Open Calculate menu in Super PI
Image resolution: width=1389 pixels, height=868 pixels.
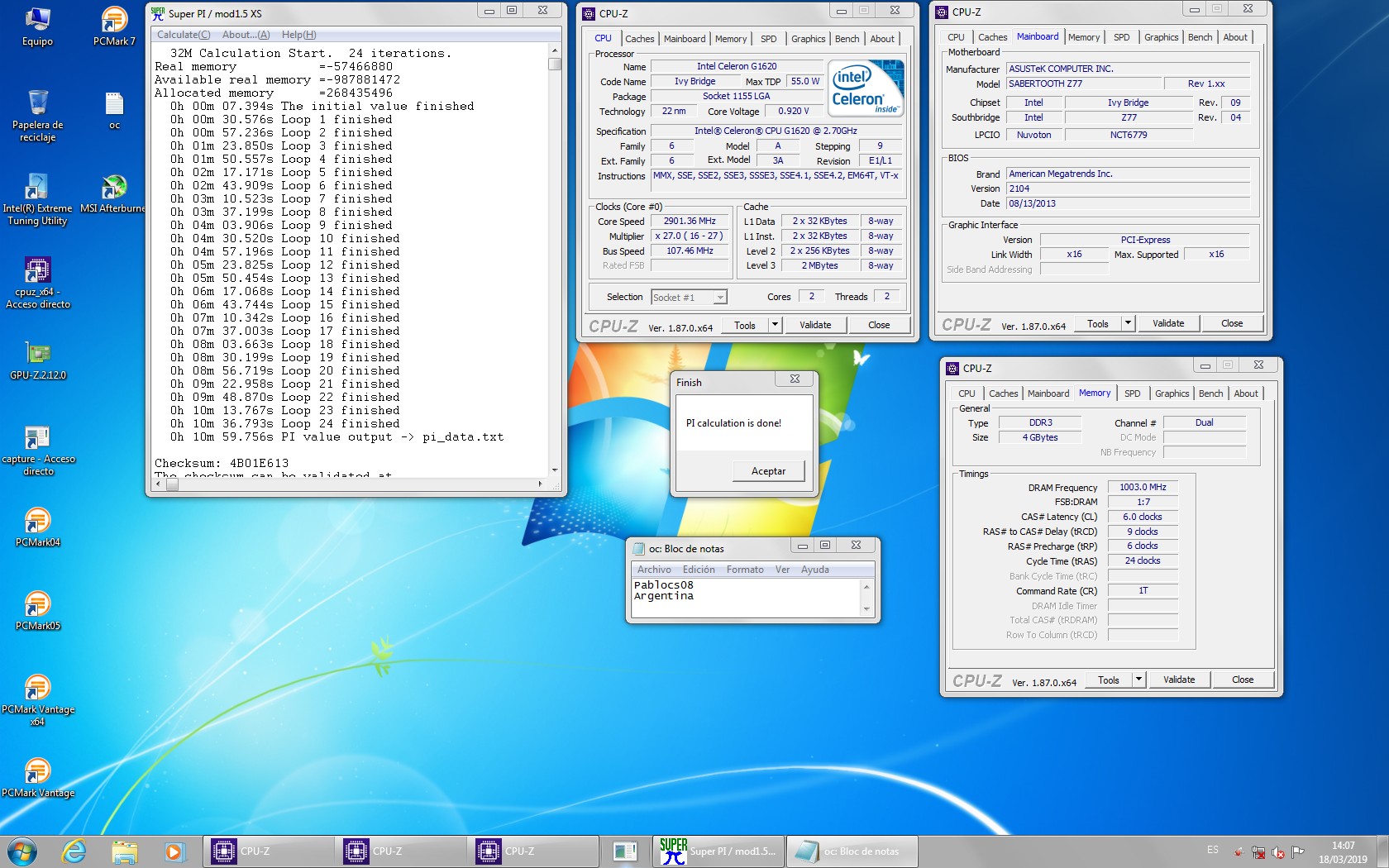point(184,35)
